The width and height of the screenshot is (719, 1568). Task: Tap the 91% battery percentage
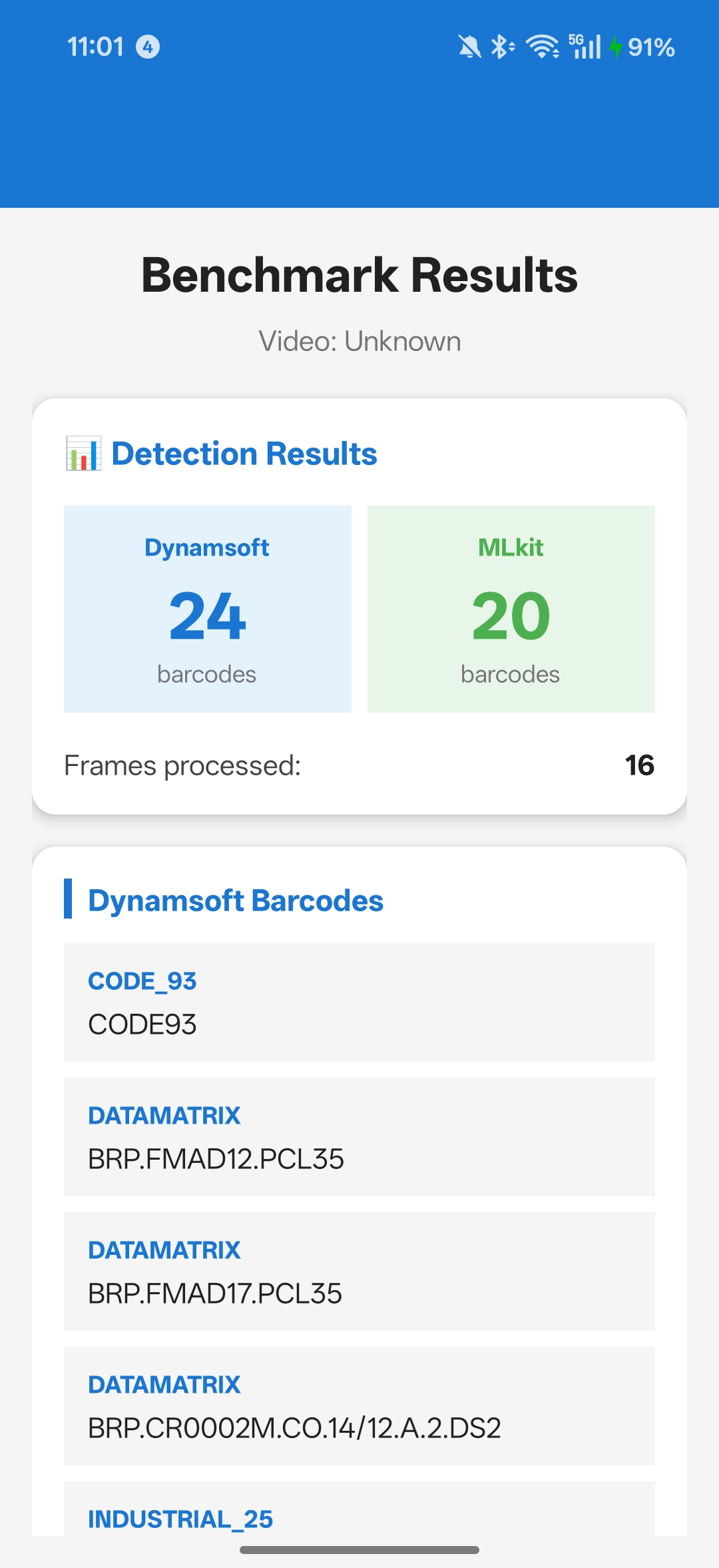[x=651, y=47]
